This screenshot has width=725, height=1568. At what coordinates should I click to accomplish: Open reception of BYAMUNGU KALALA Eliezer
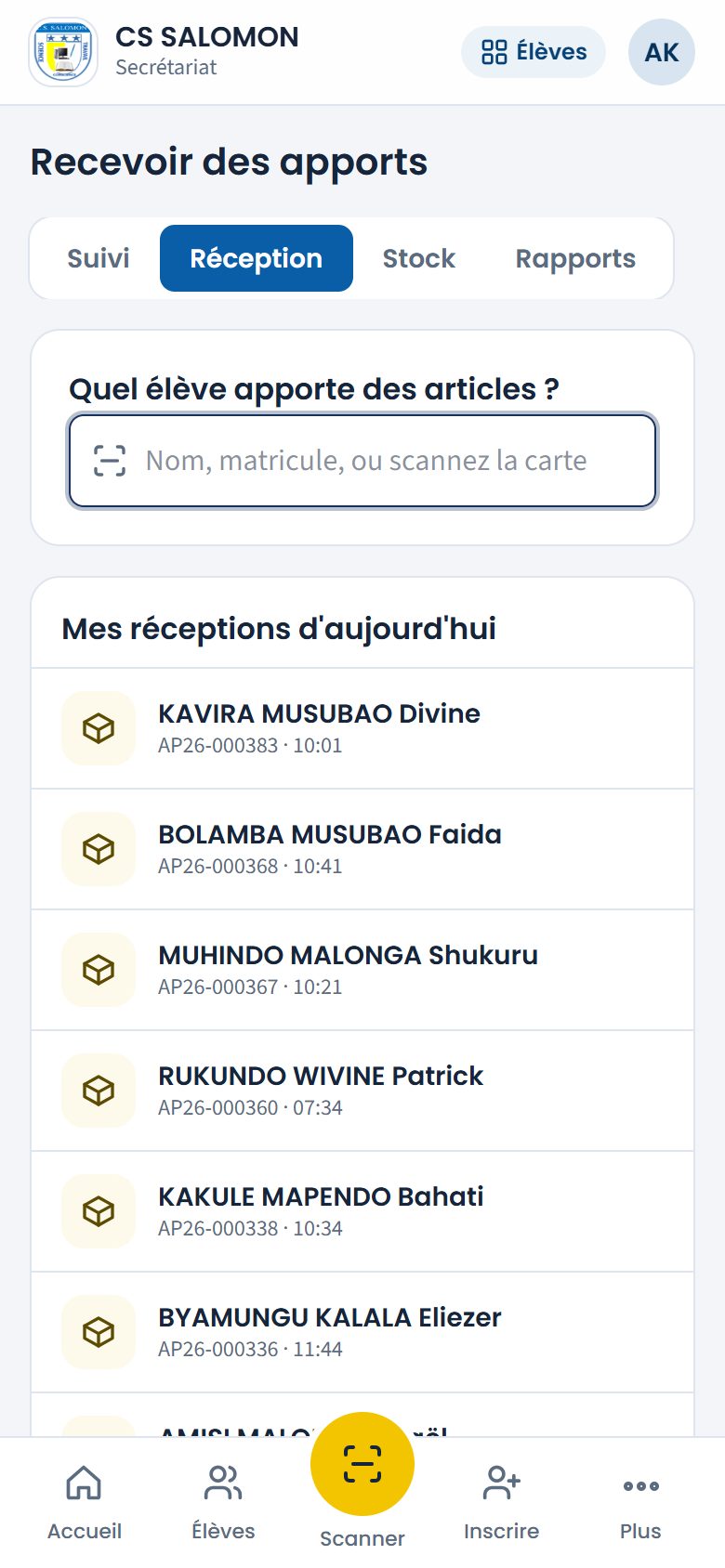(x=362, y=1332)
